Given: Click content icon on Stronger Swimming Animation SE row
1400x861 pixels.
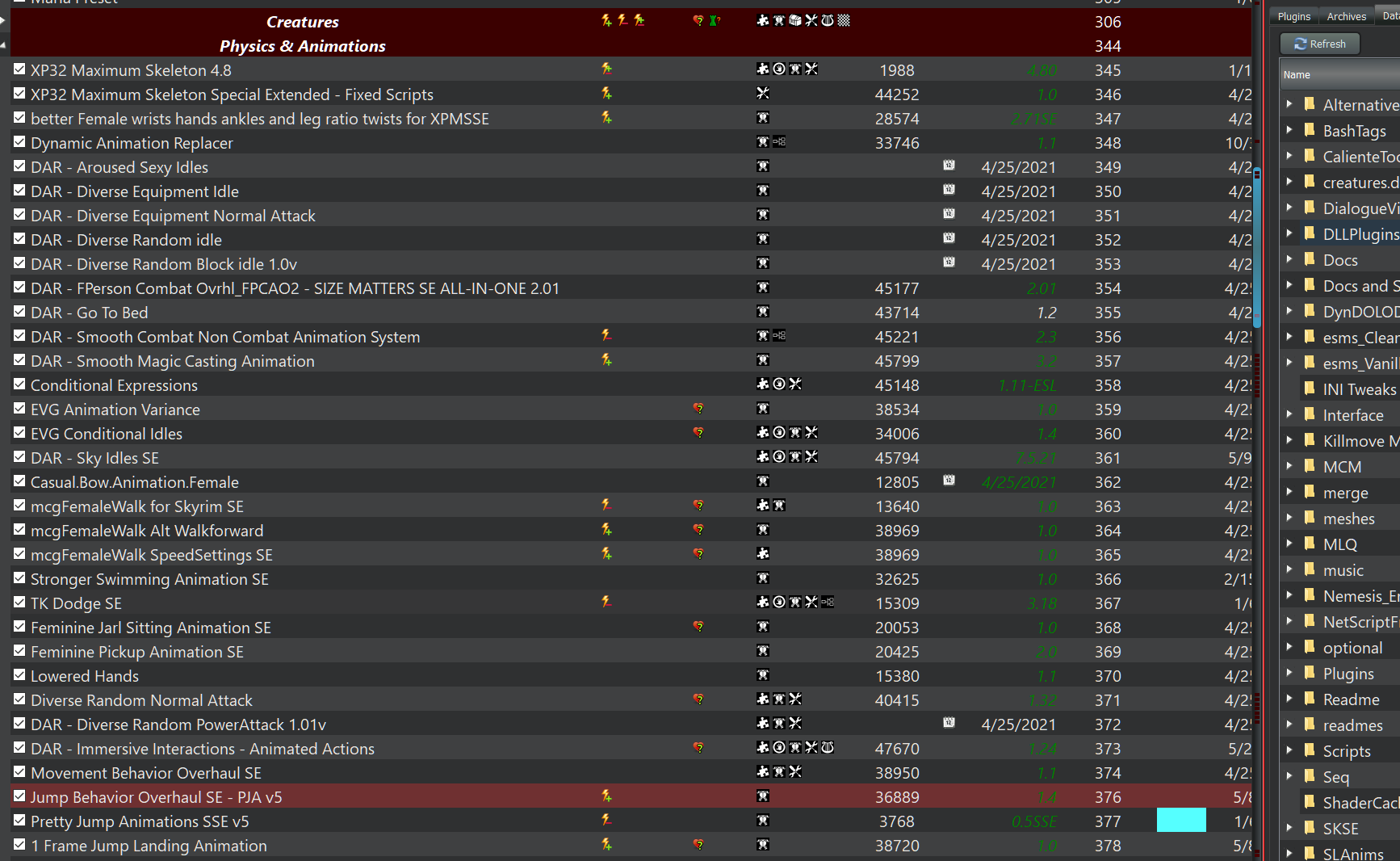Looking at the screenshot, I should click(763, 578).
